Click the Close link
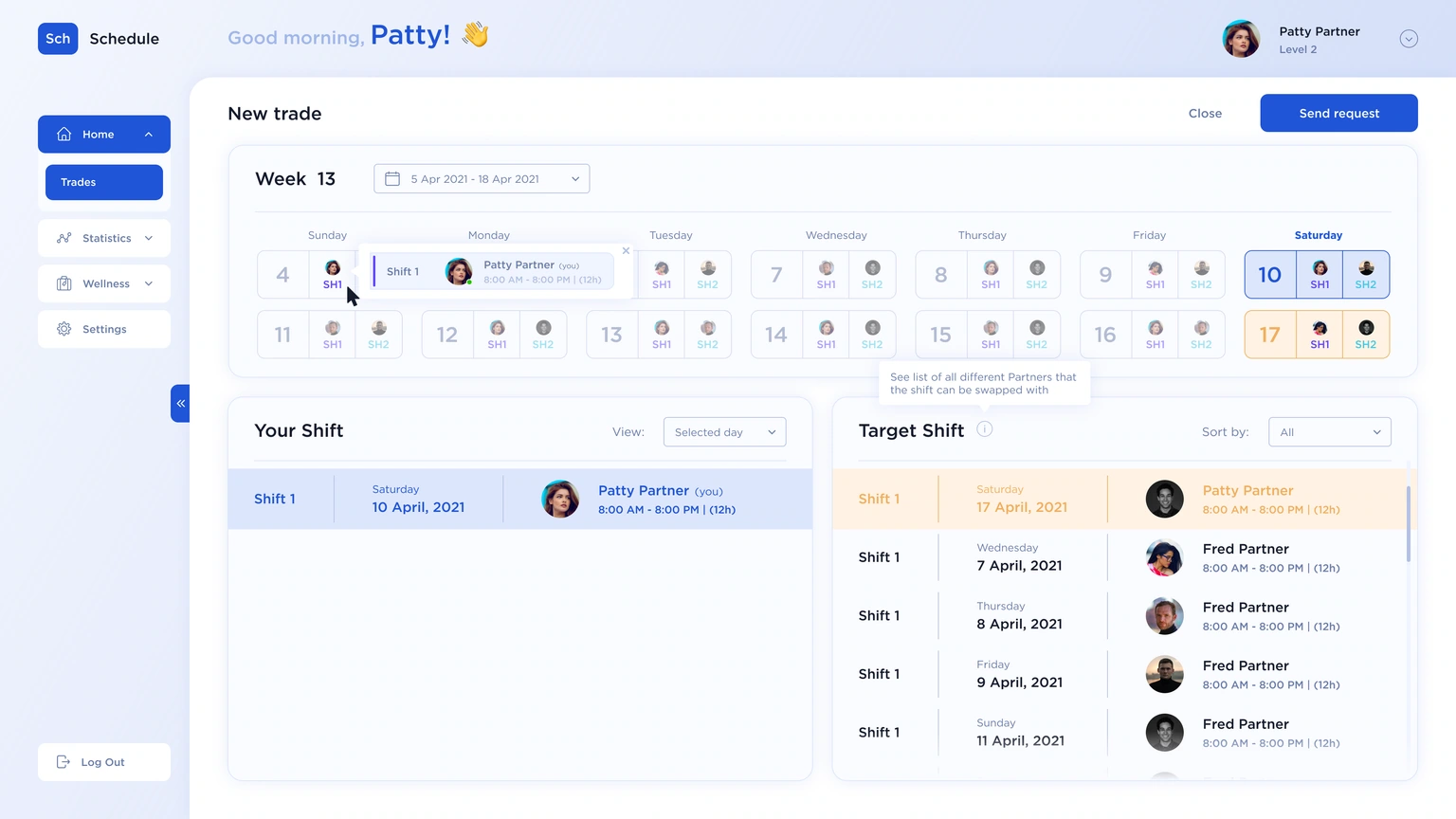Image resolution: width=1456 pixels, height=819 pixels. pos(1205,114)
